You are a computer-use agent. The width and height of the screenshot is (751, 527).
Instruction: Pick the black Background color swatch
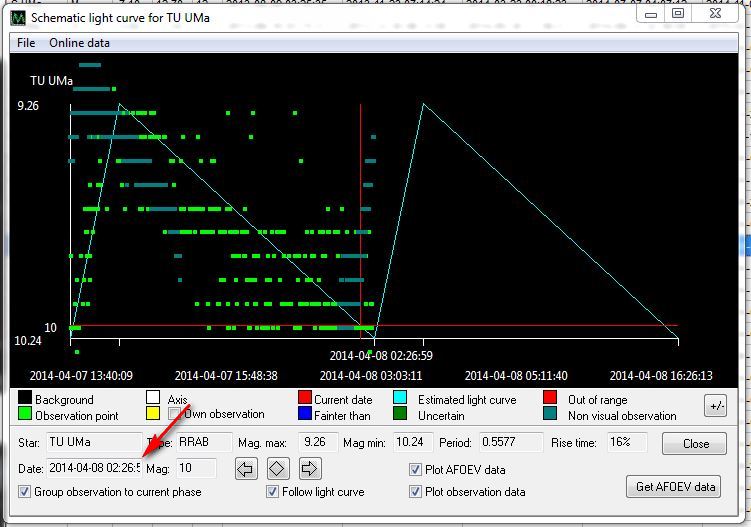point(25,397)
